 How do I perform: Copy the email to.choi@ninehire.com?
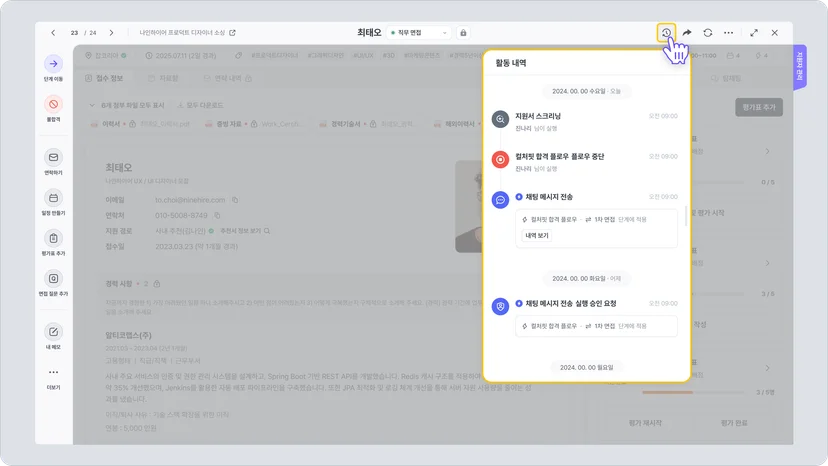pos(235,200)
